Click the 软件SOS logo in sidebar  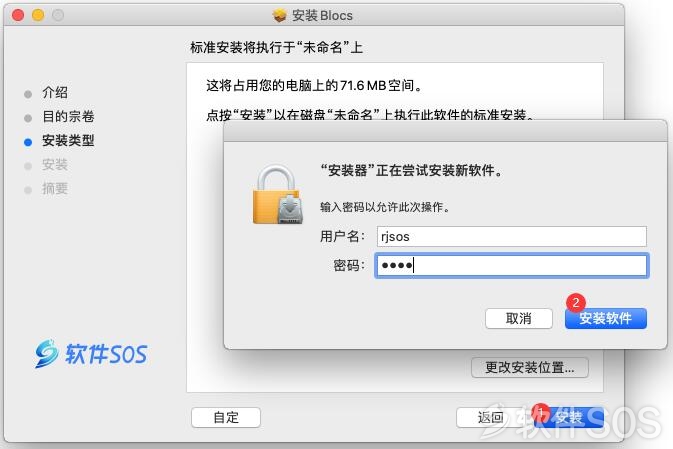pyautogui.click(x=91, y=354)
